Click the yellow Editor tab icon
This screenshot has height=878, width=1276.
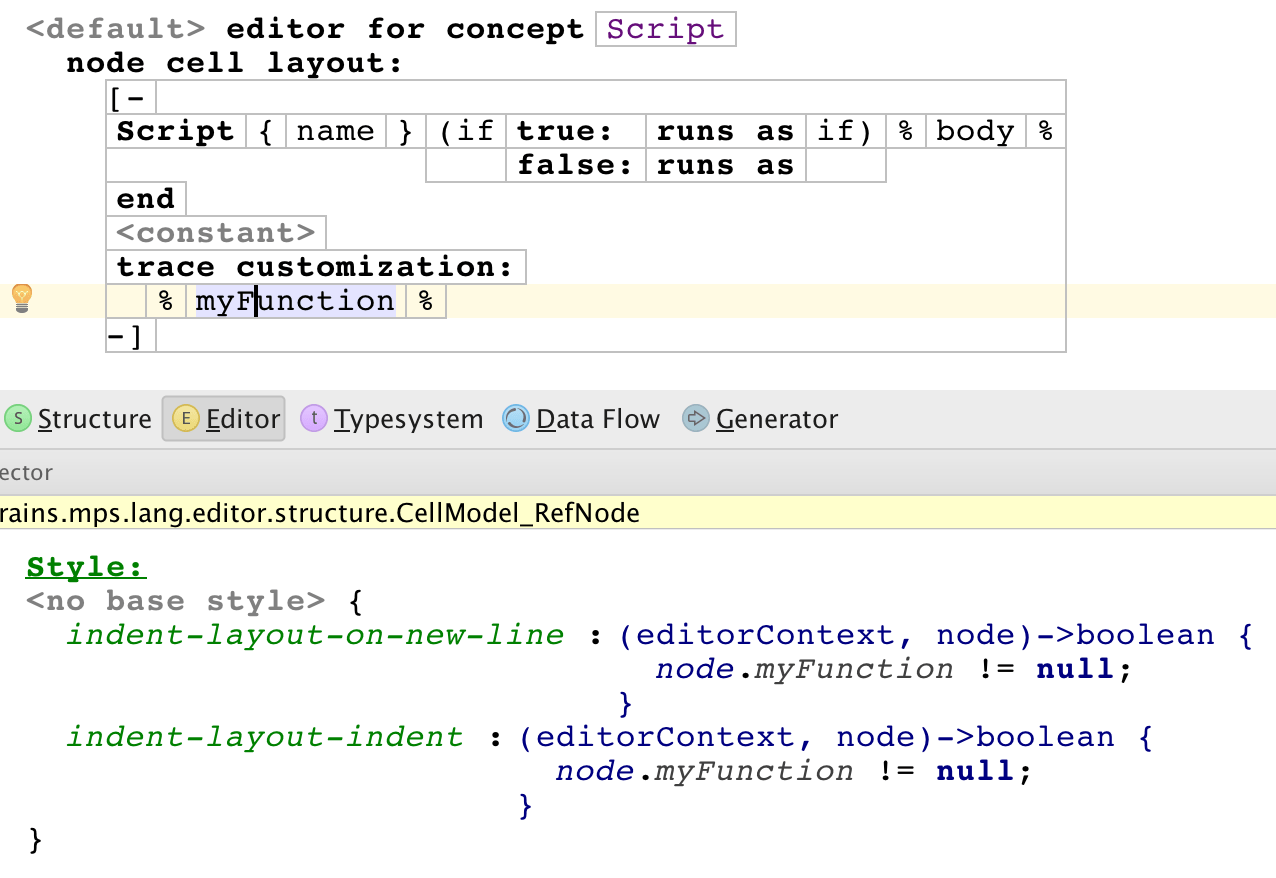click(185, 419)
